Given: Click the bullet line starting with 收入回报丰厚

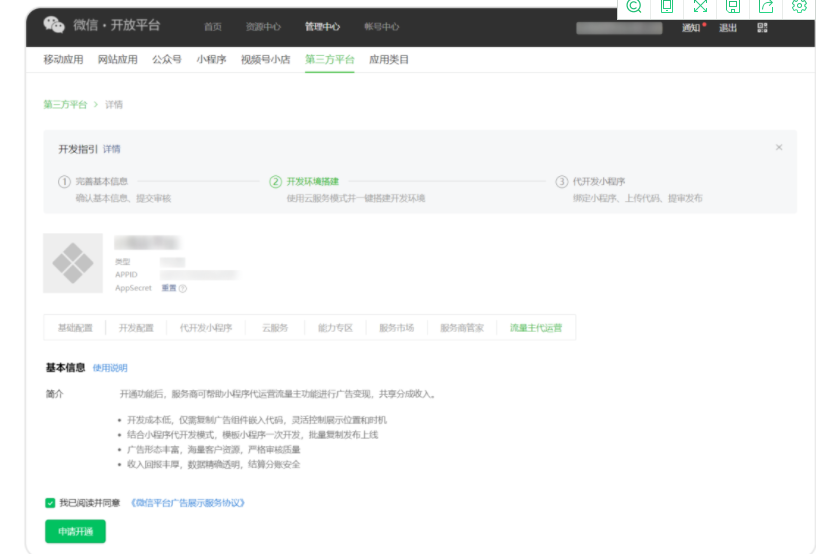Looking at the screenshot, I should click(214, 464).
